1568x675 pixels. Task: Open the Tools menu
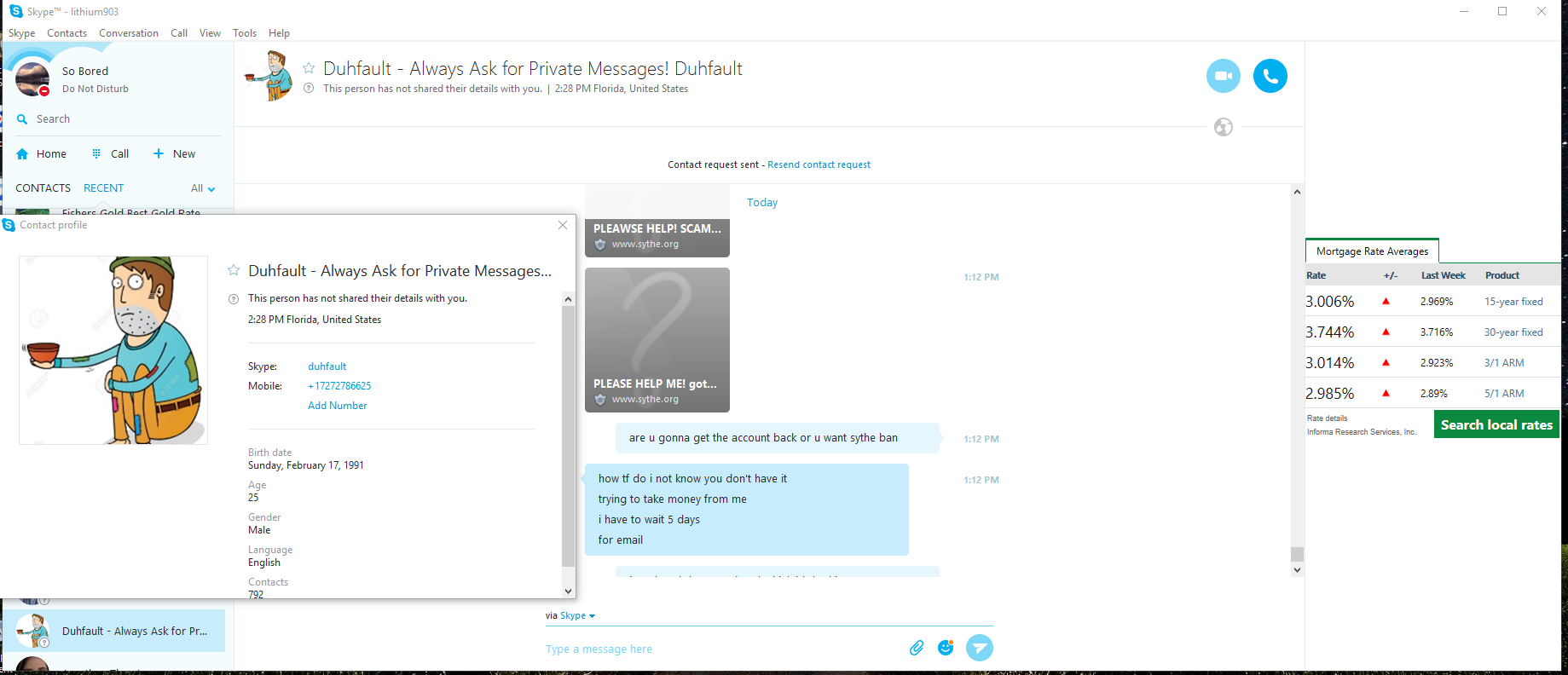[x=245, y=33]
